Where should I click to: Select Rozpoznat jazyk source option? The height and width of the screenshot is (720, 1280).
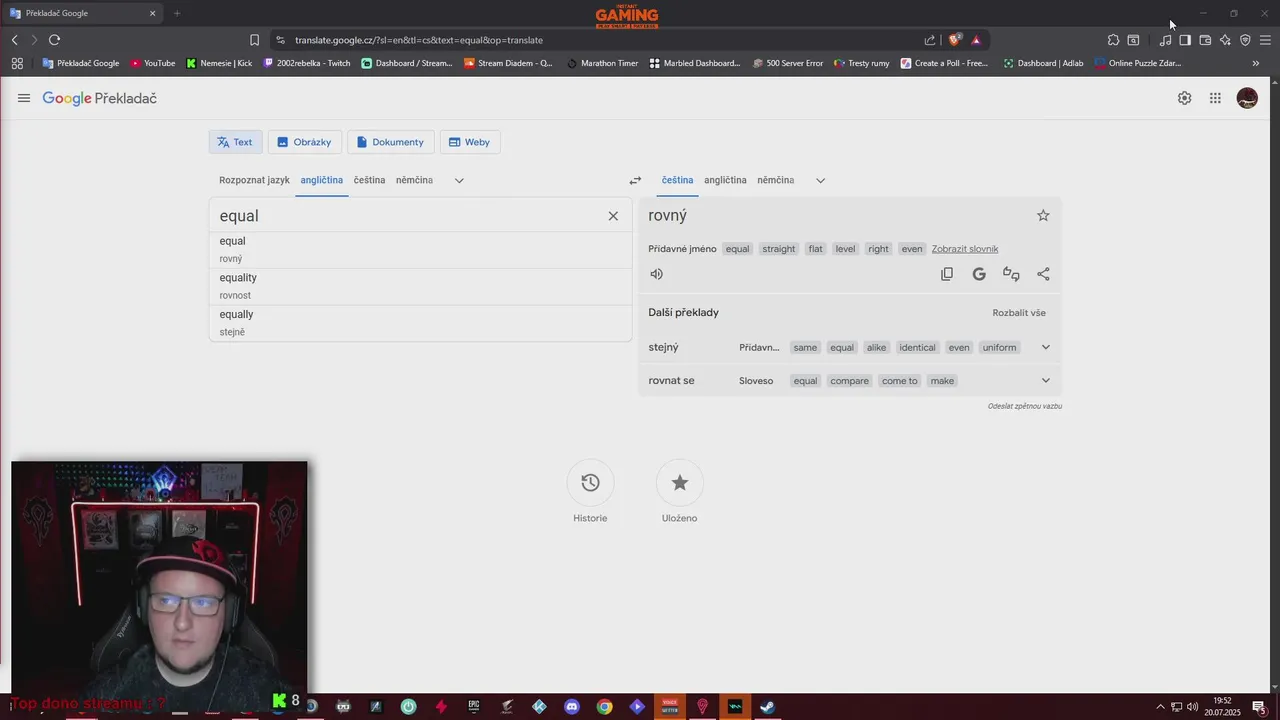(x=254, y=180)
